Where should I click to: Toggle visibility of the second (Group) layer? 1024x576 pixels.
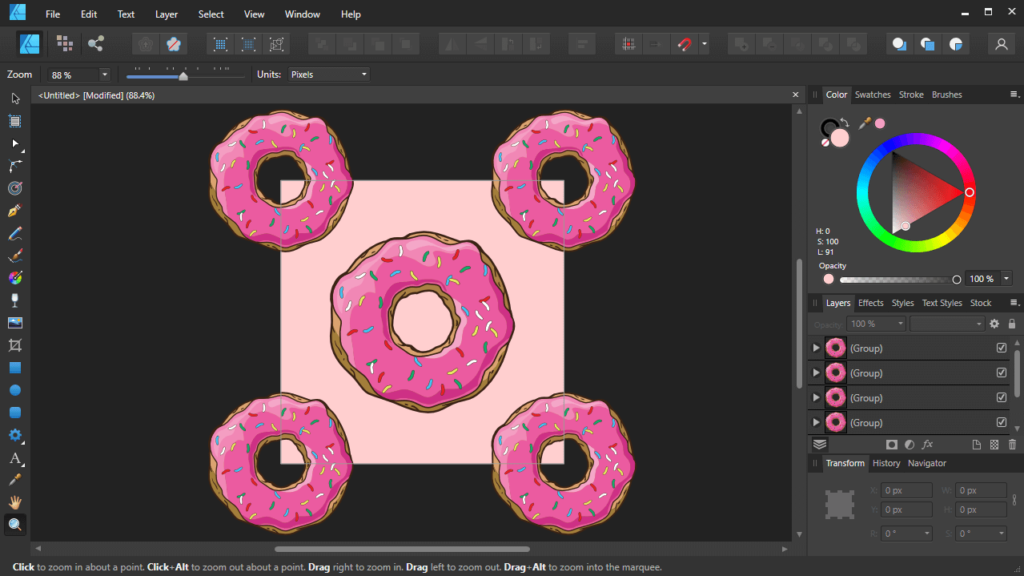click(x=1001, y=373)
